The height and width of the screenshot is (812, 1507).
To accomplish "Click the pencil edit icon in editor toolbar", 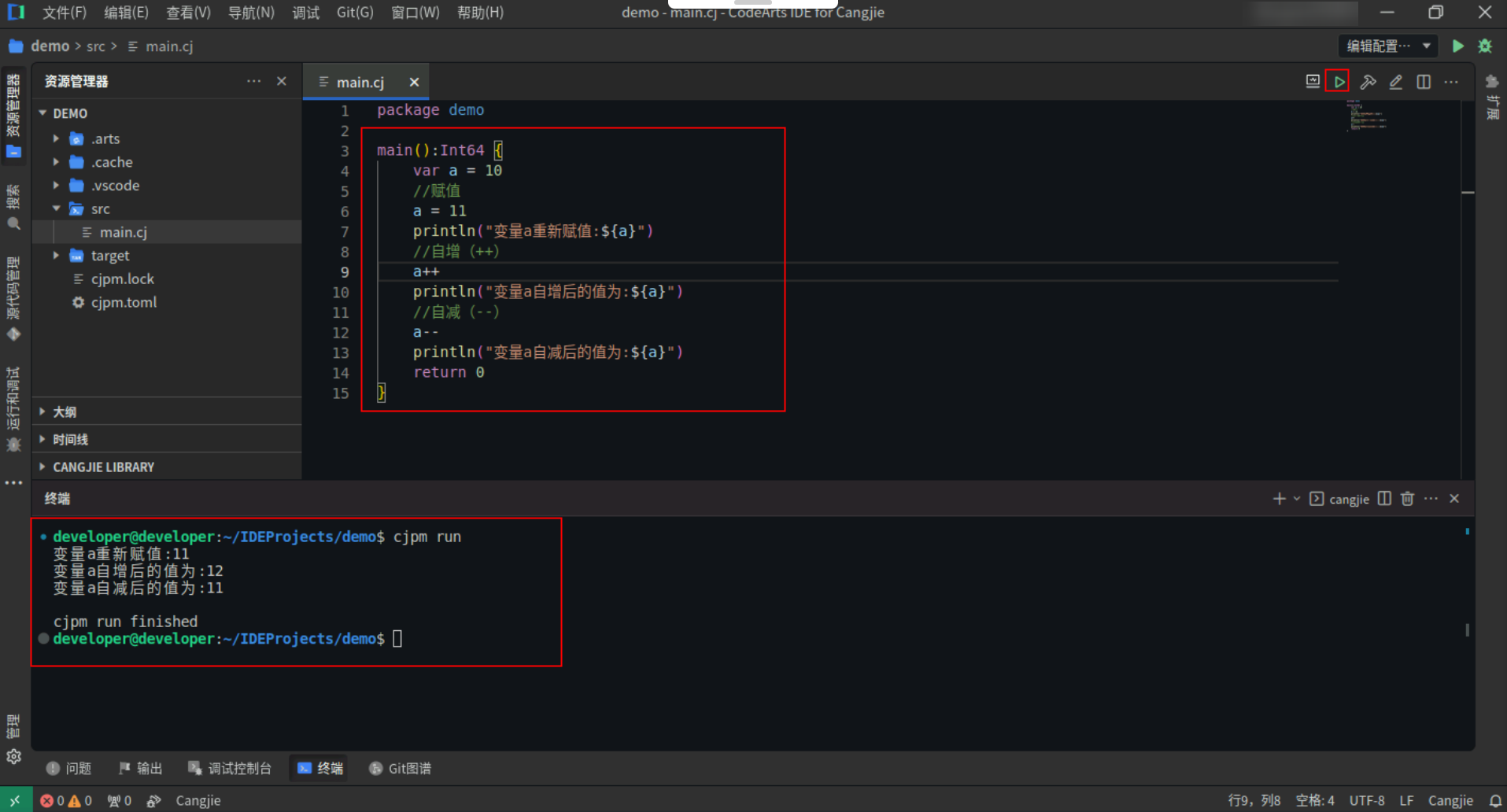I will pyautogui.click(x=1395, y=82).
